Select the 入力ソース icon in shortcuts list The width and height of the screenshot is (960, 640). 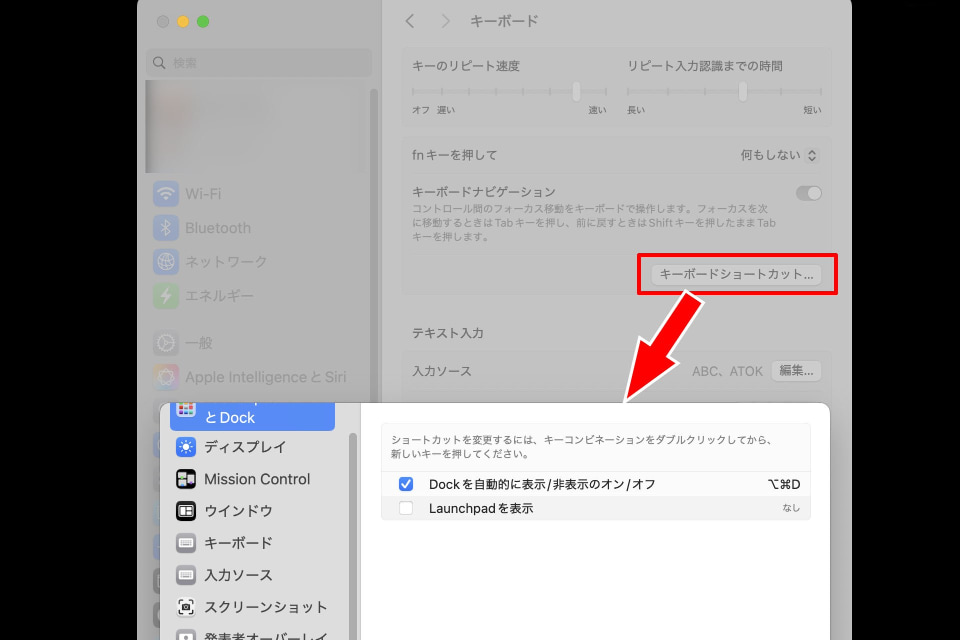pos(186,575)
